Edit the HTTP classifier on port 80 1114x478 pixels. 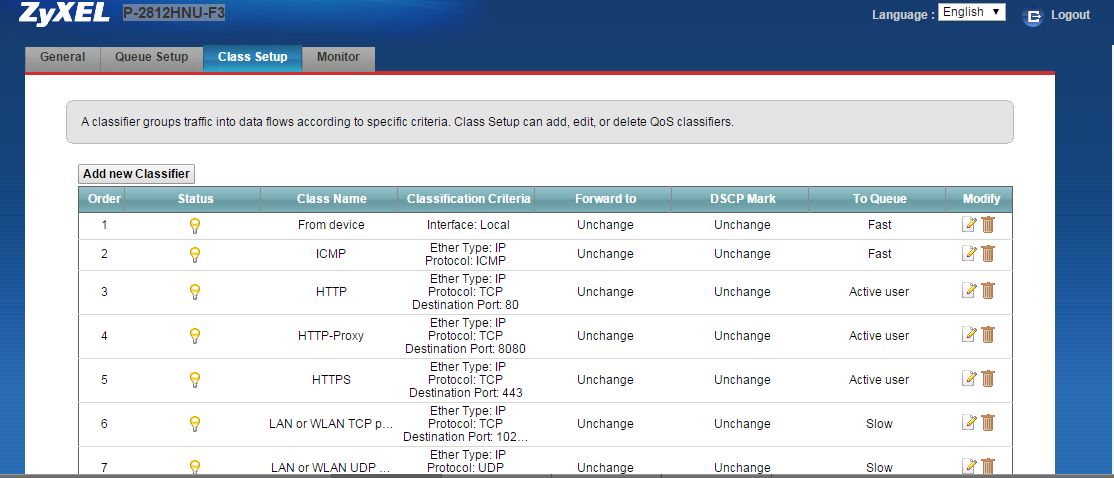(969, 290)
